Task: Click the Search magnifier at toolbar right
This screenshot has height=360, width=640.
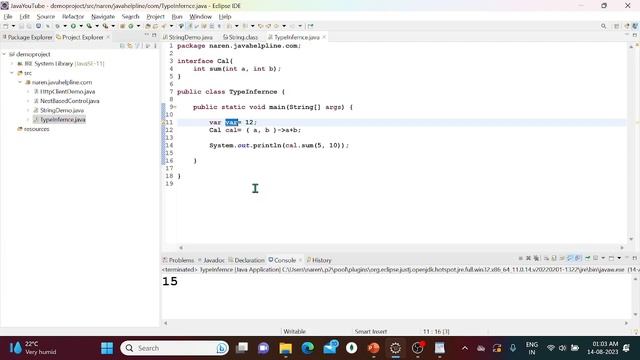Action: click(603, 26)
